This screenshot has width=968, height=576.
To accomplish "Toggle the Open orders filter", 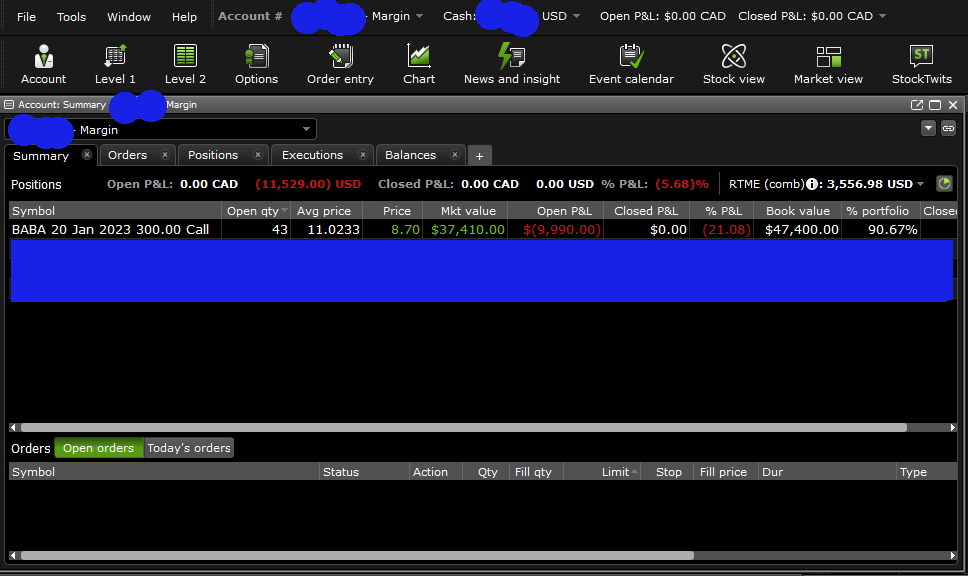I will click(x=98, y=448).
